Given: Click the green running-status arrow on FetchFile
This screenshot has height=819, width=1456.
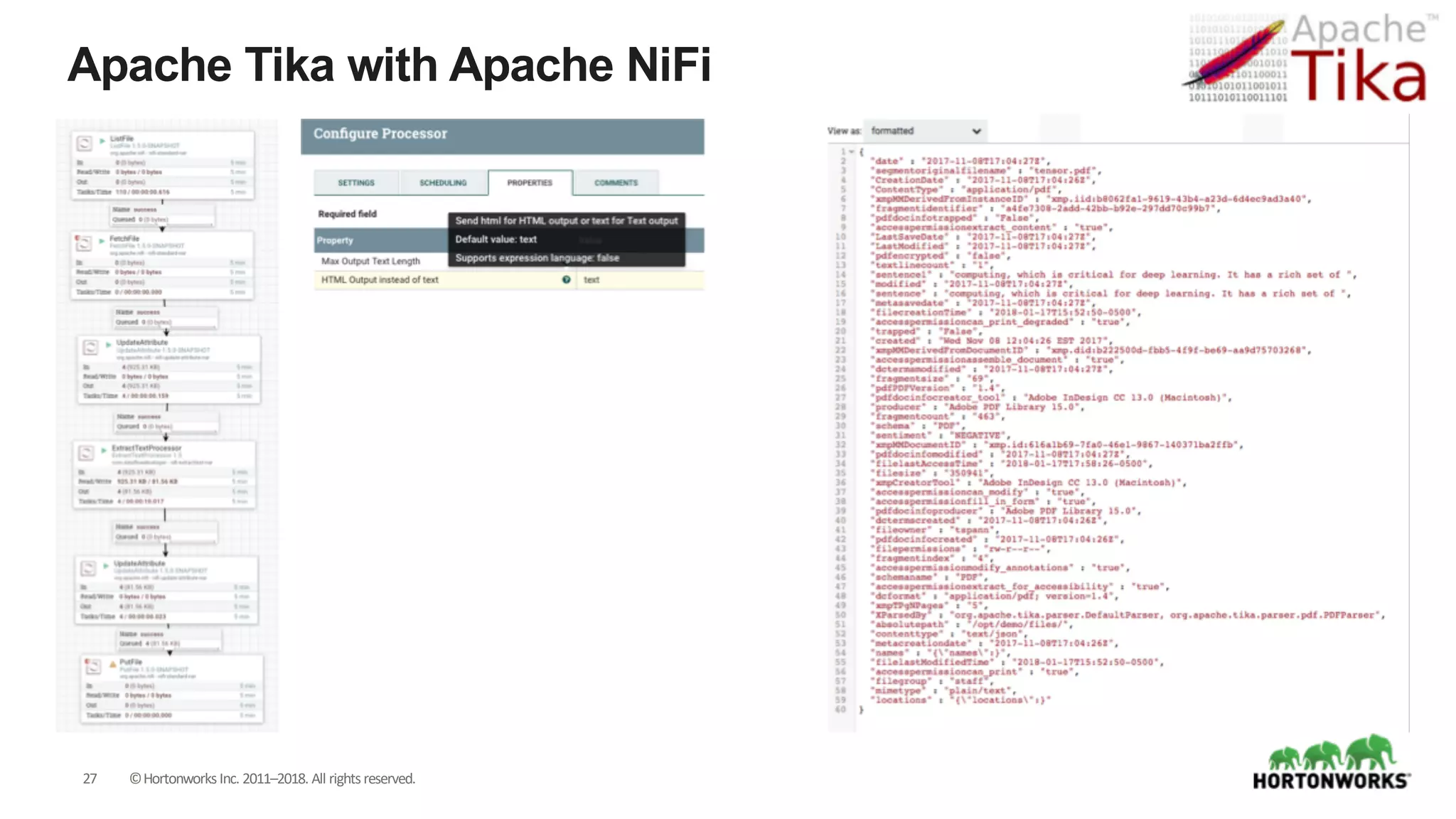Looking at the screenshot, I should tap(102, 240).
